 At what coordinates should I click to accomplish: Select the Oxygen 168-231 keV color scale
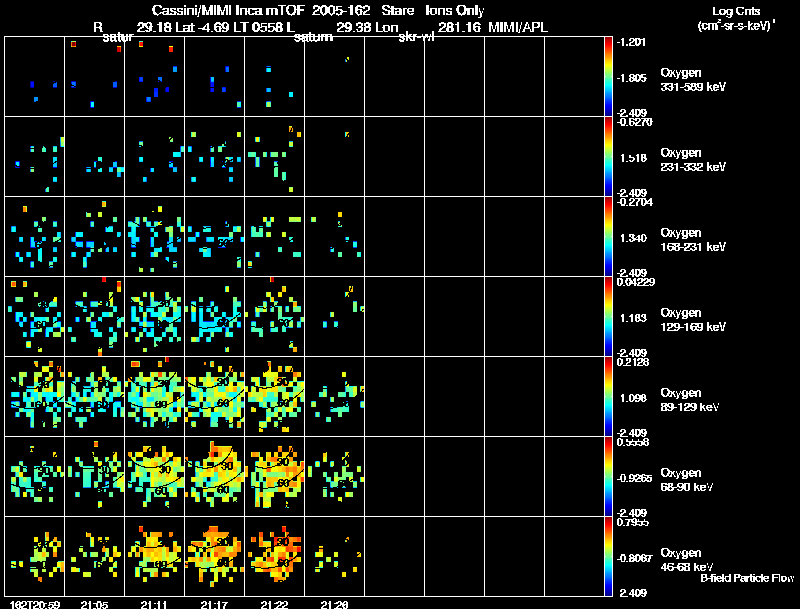point(608,237)
